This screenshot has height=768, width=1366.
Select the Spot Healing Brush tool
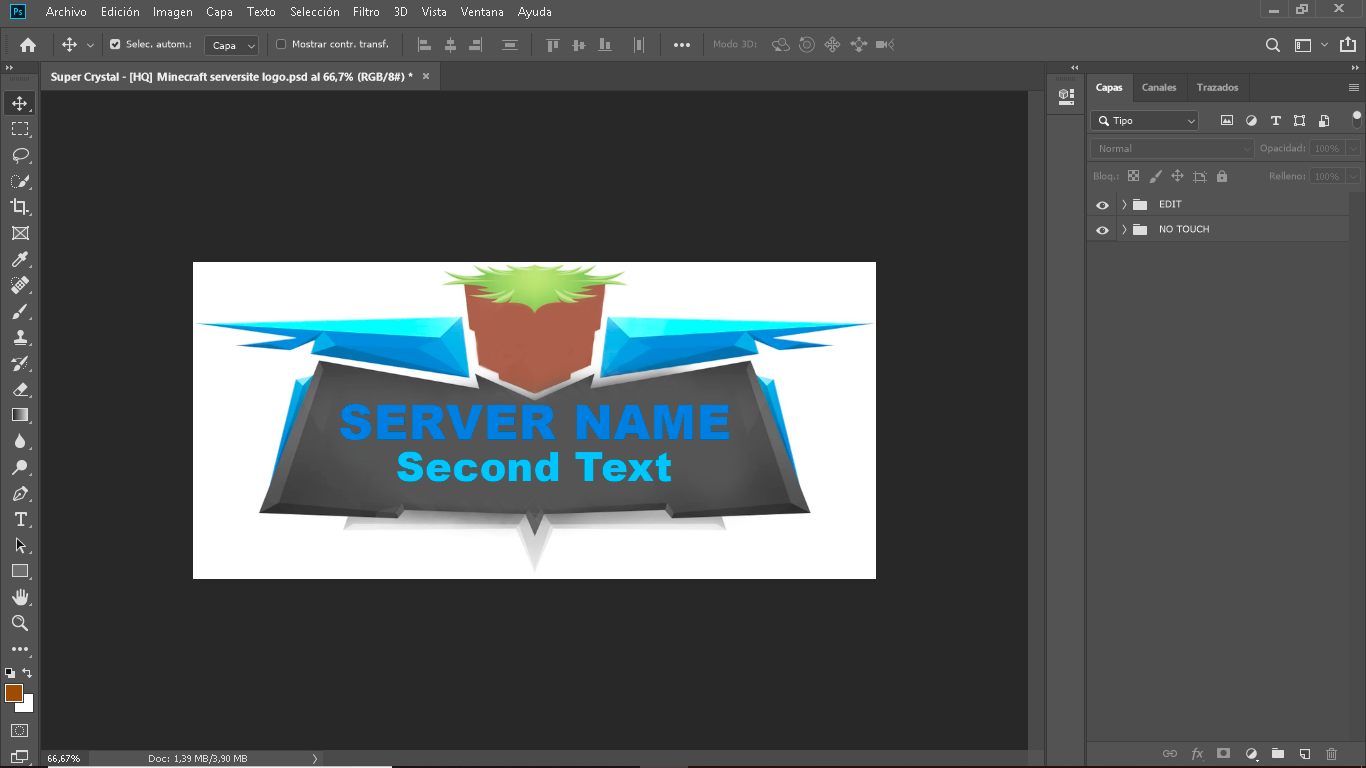click(x=20, y=285)
